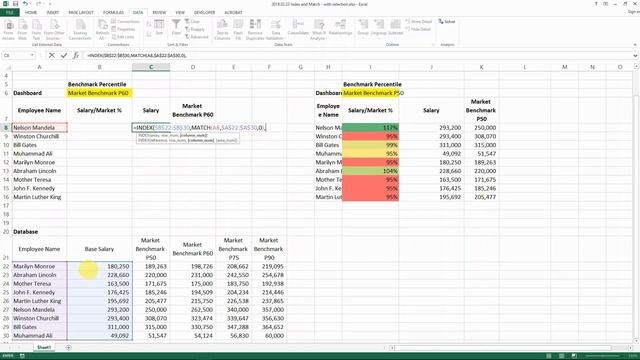Toggle the Filter funnel button
Screen dimensions: 640x360
click(x=176, y=28)
